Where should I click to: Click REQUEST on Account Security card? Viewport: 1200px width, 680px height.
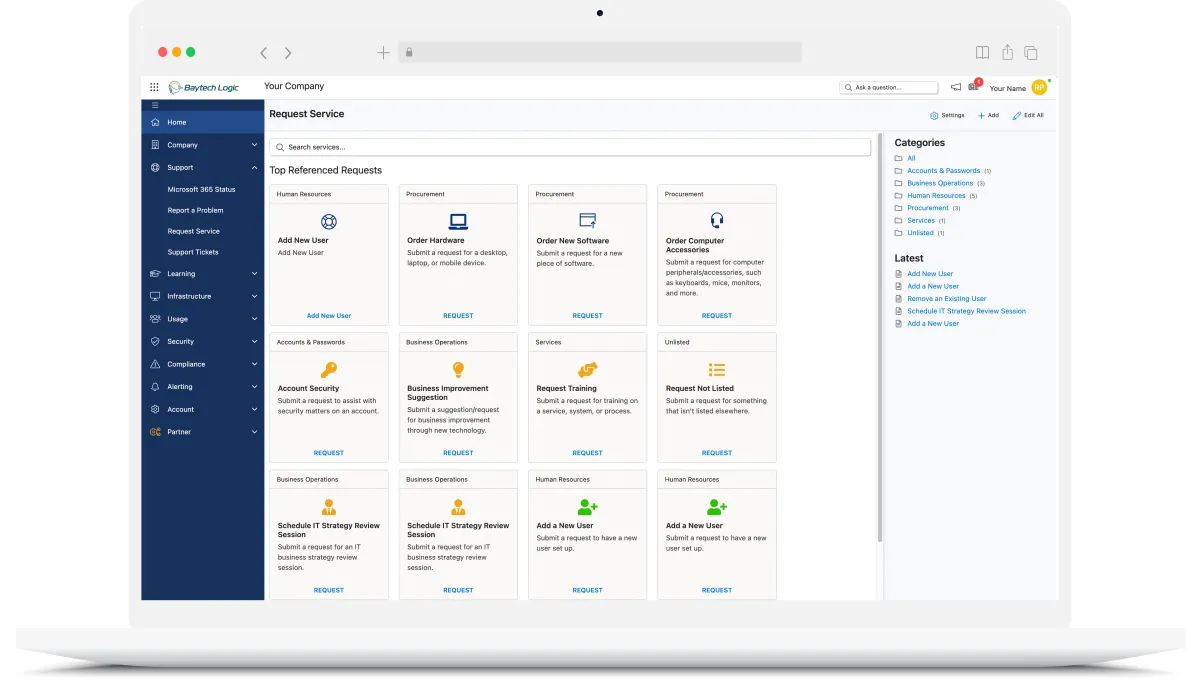(329, 453)
